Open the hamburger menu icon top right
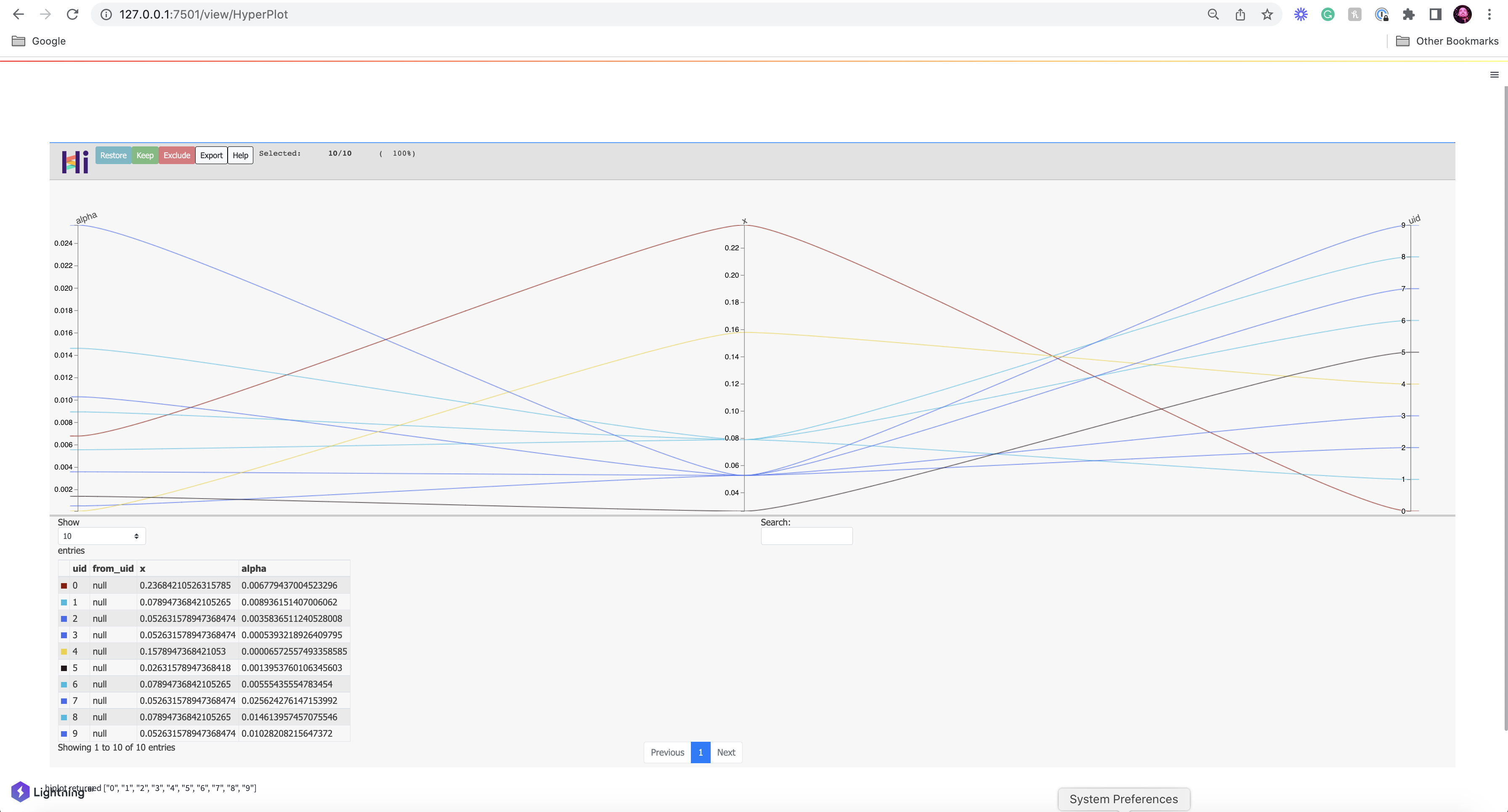This screenshot has height=812, width=1508. 1493,74
